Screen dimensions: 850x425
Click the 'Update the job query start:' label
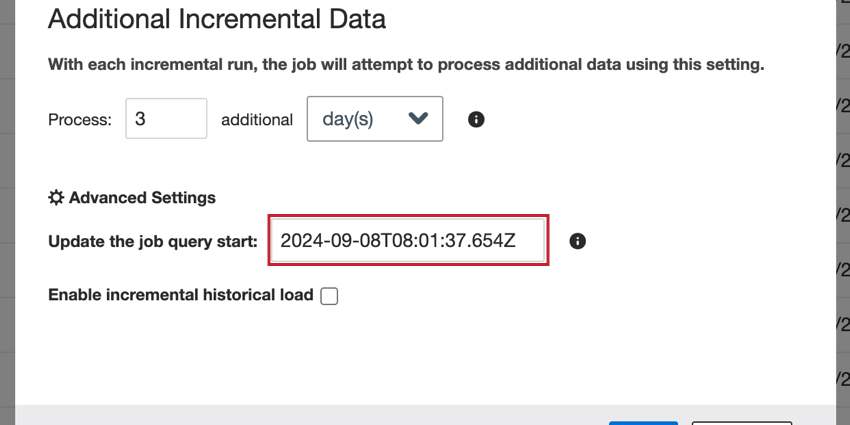pos(153,241)
